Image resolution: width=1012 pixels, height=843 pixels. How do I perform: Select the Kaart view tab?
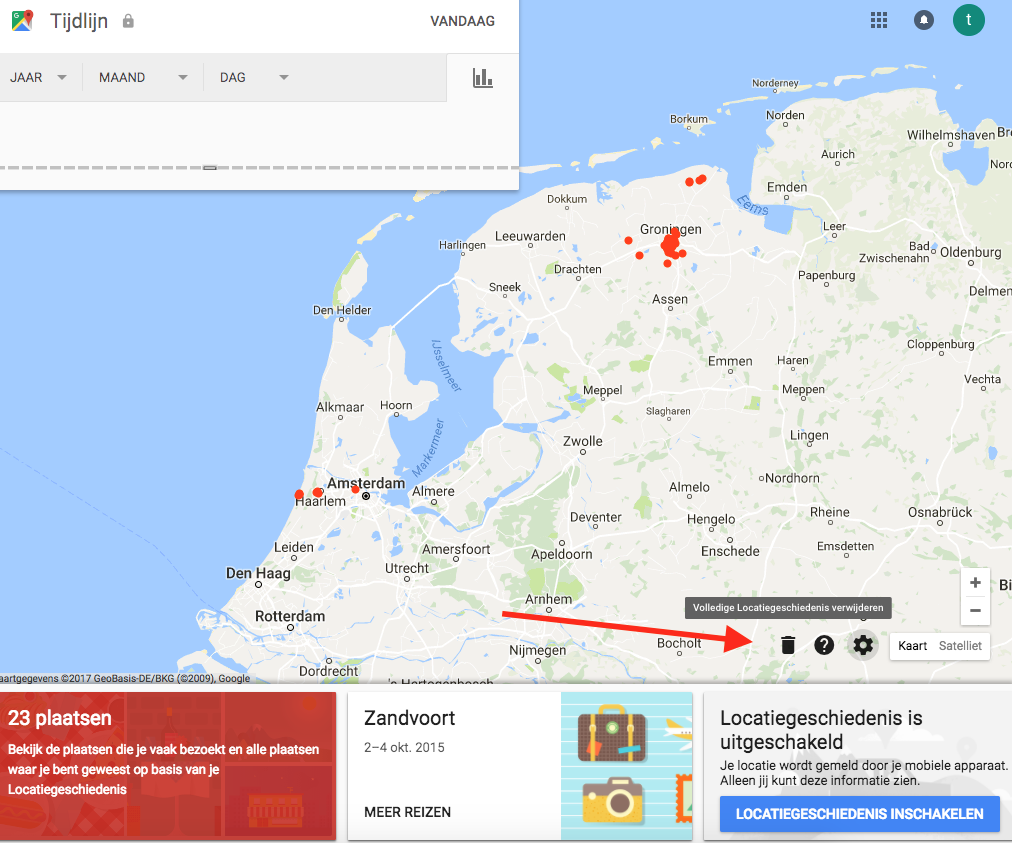tap(912, 646)
